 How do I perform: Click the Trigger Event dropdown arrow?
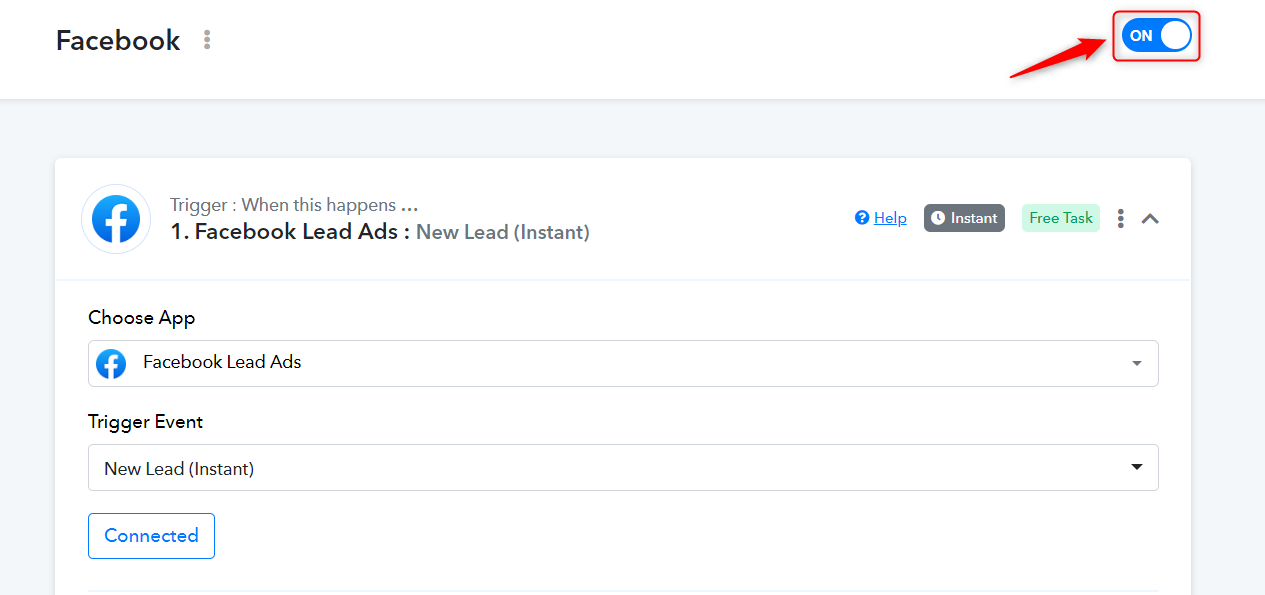coord(1137,467)
